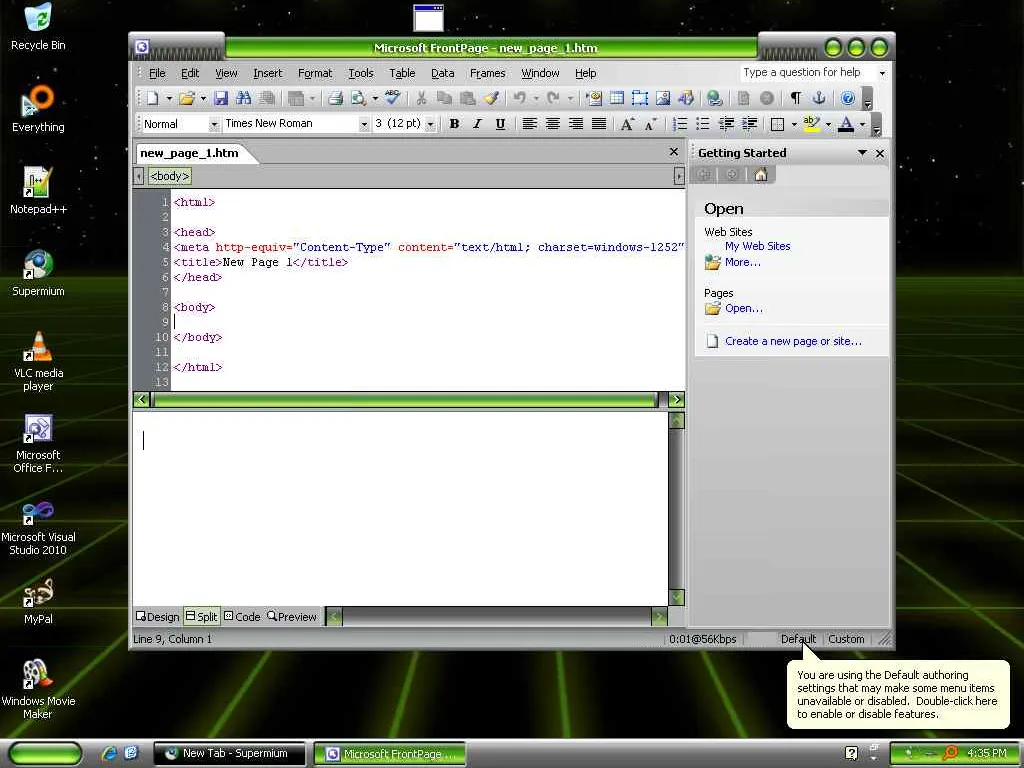Click the Paste clipboard icon
This screenshot has height=768, width=1024.
(468, 99)
